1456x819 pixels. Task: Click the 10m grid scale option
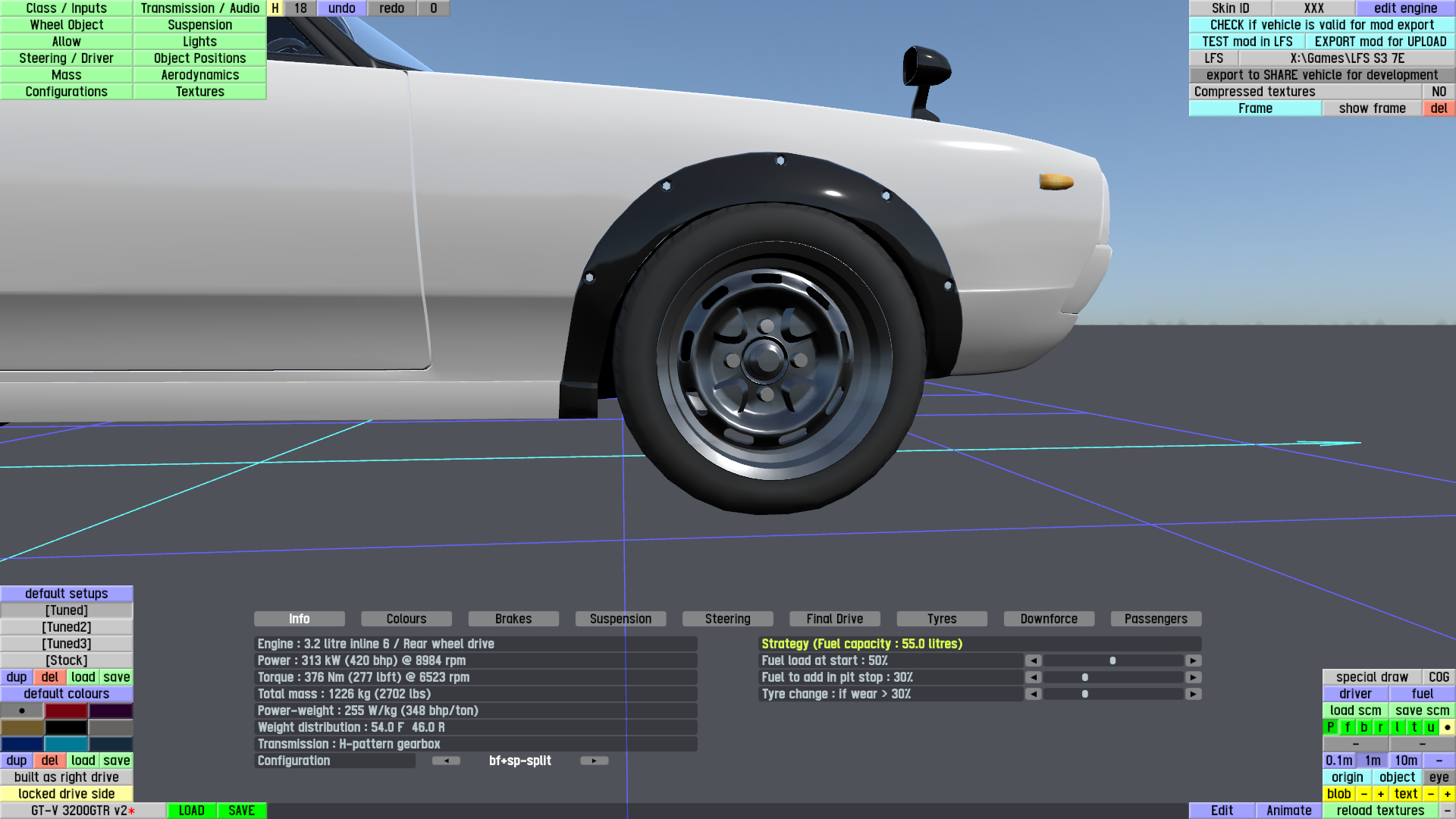click(x=1405, y=761)
